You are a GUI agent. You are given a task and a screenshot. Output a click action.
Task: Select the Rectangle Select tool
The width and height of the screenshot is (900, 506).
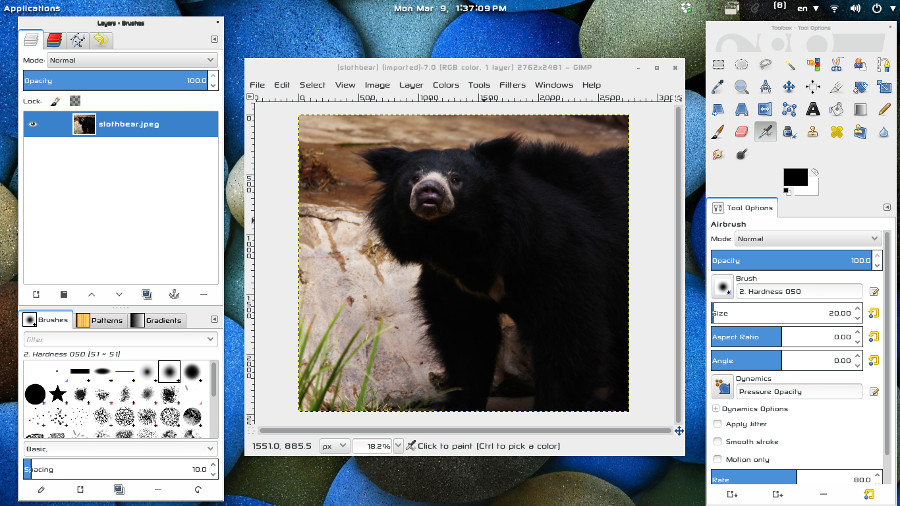pos(718,64)
